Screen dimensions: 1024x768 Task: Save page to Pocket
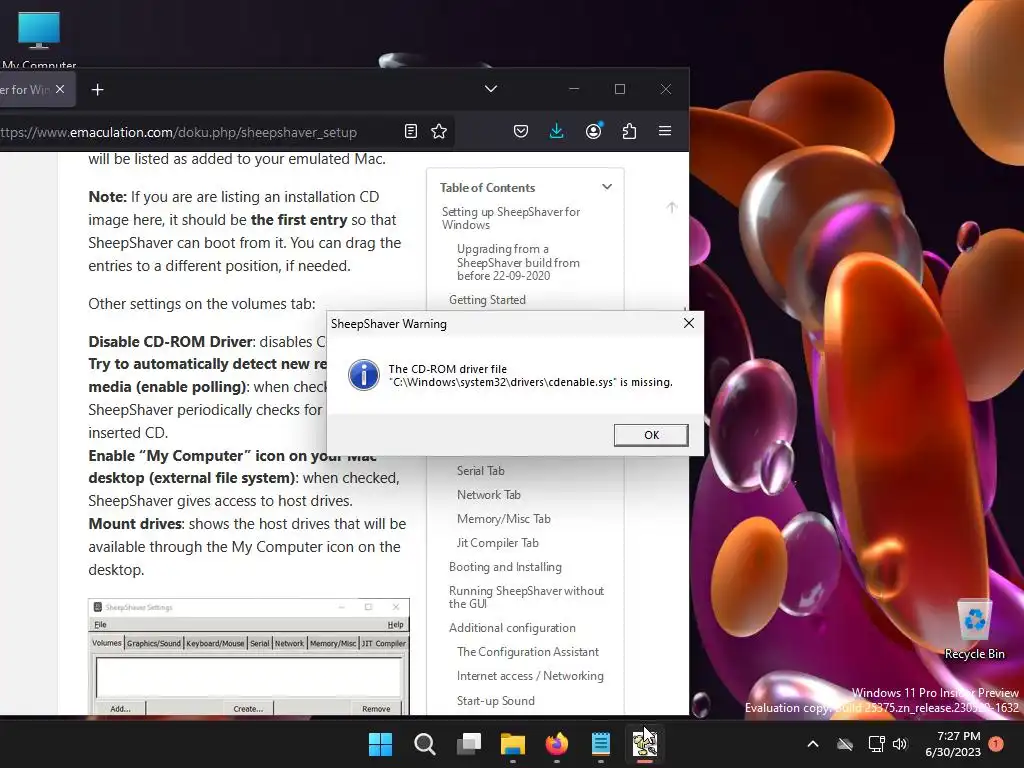tap(520, 131)
